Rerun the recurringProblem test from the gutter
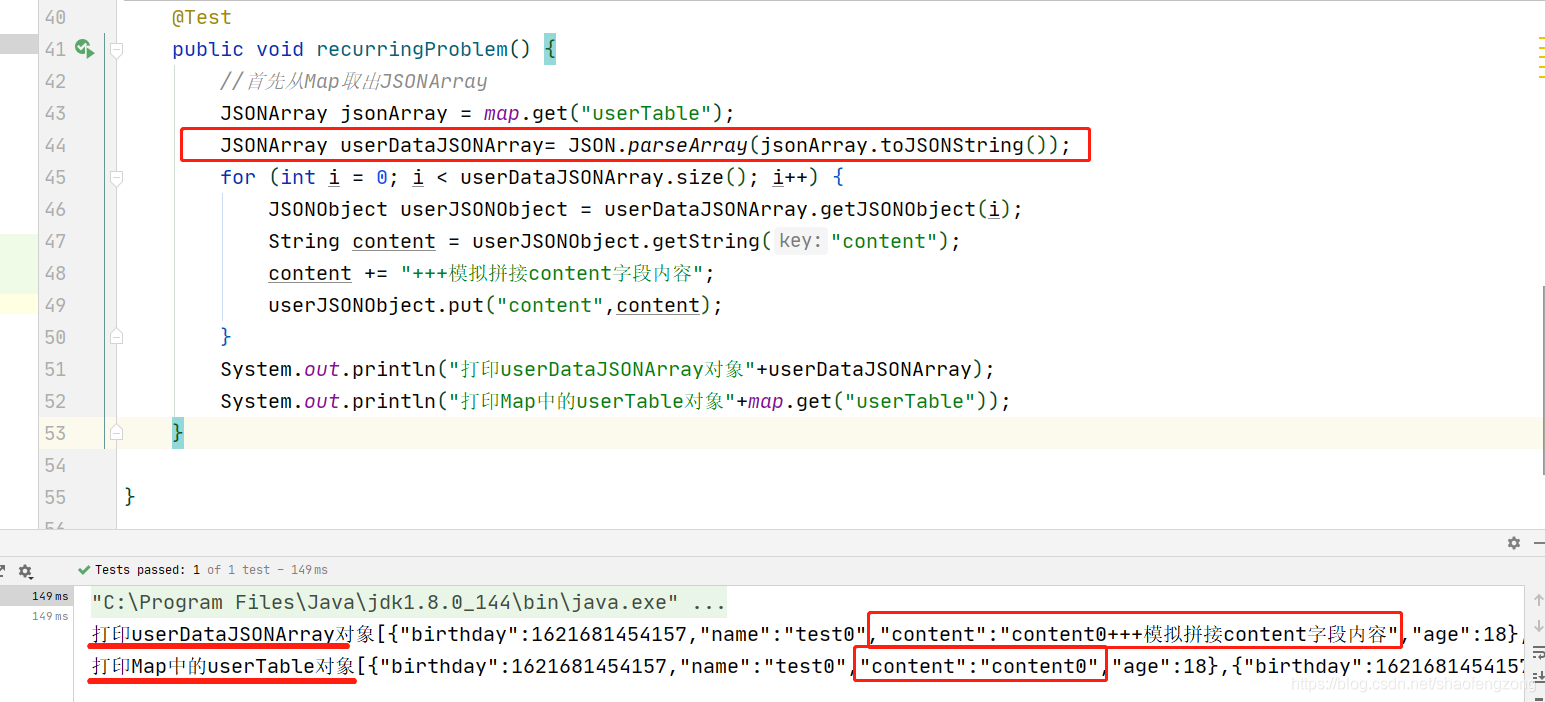1545x702 pixels. tap(83, 47)
